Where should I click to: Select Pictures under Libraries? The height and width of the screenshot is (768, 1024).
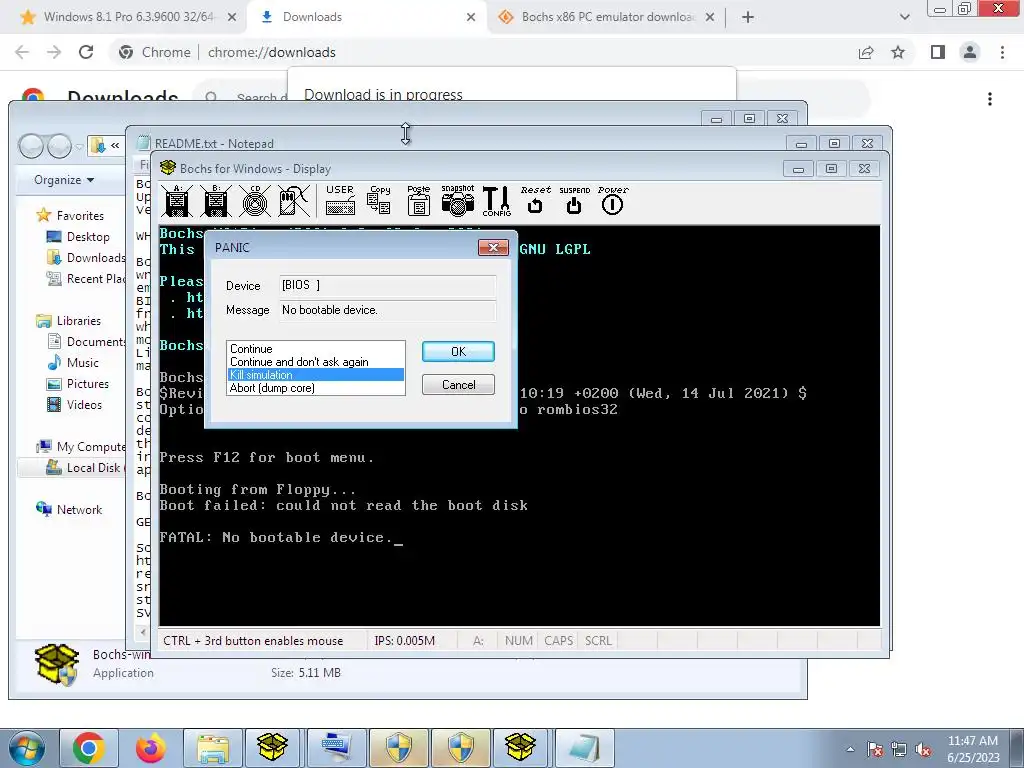click(78, 383)
